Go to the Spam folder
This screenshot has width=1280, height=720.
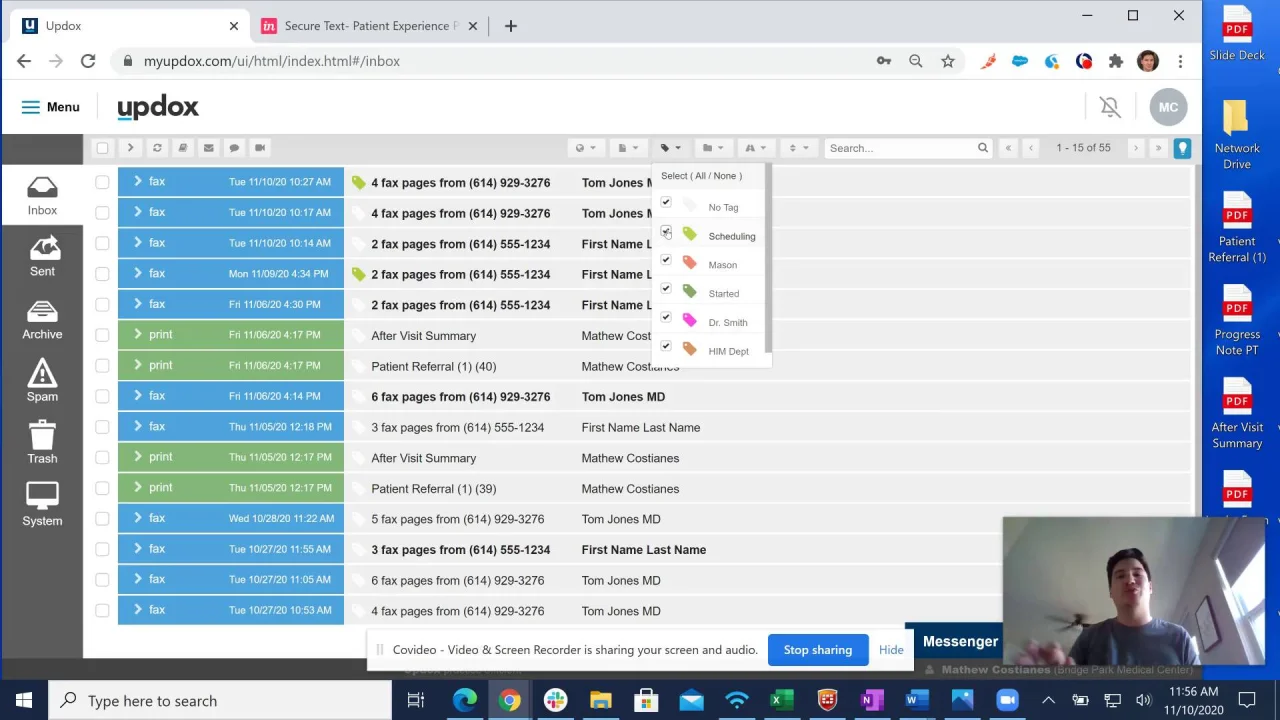click(x=42, y=382)
